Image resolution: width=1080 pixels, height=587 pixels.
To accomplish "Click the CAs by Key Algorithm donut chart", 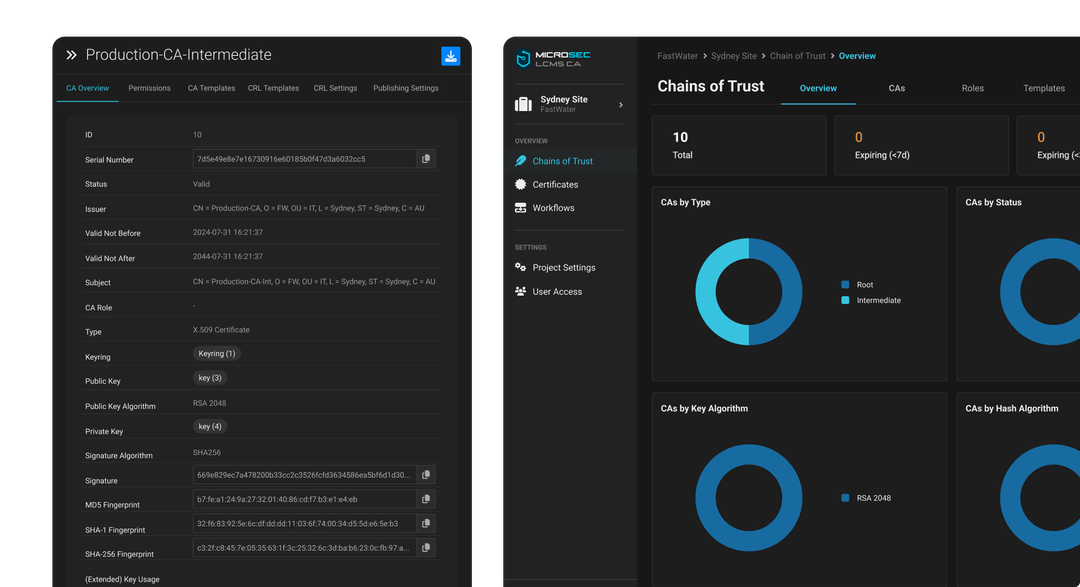I will [749, 497].
